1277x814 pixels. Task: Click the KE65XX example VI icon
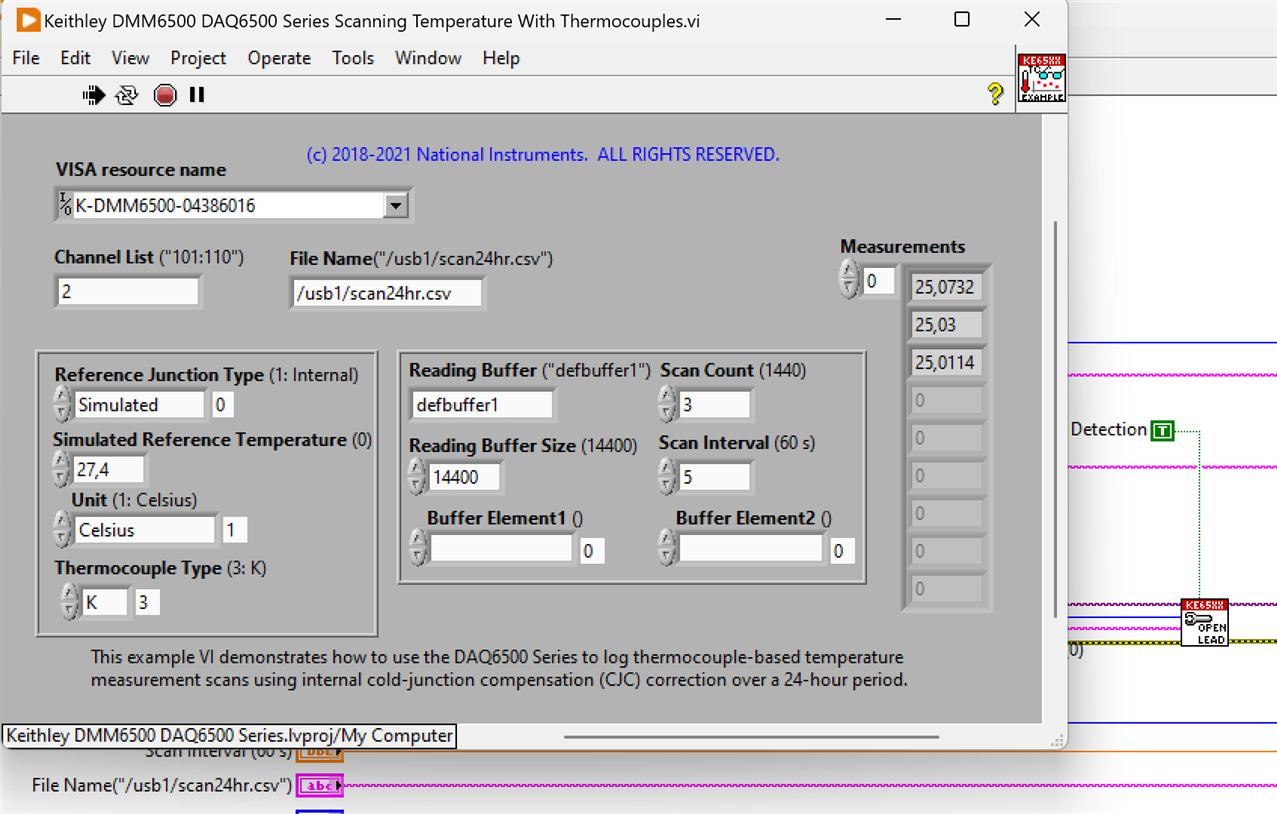click(1041, 78)
